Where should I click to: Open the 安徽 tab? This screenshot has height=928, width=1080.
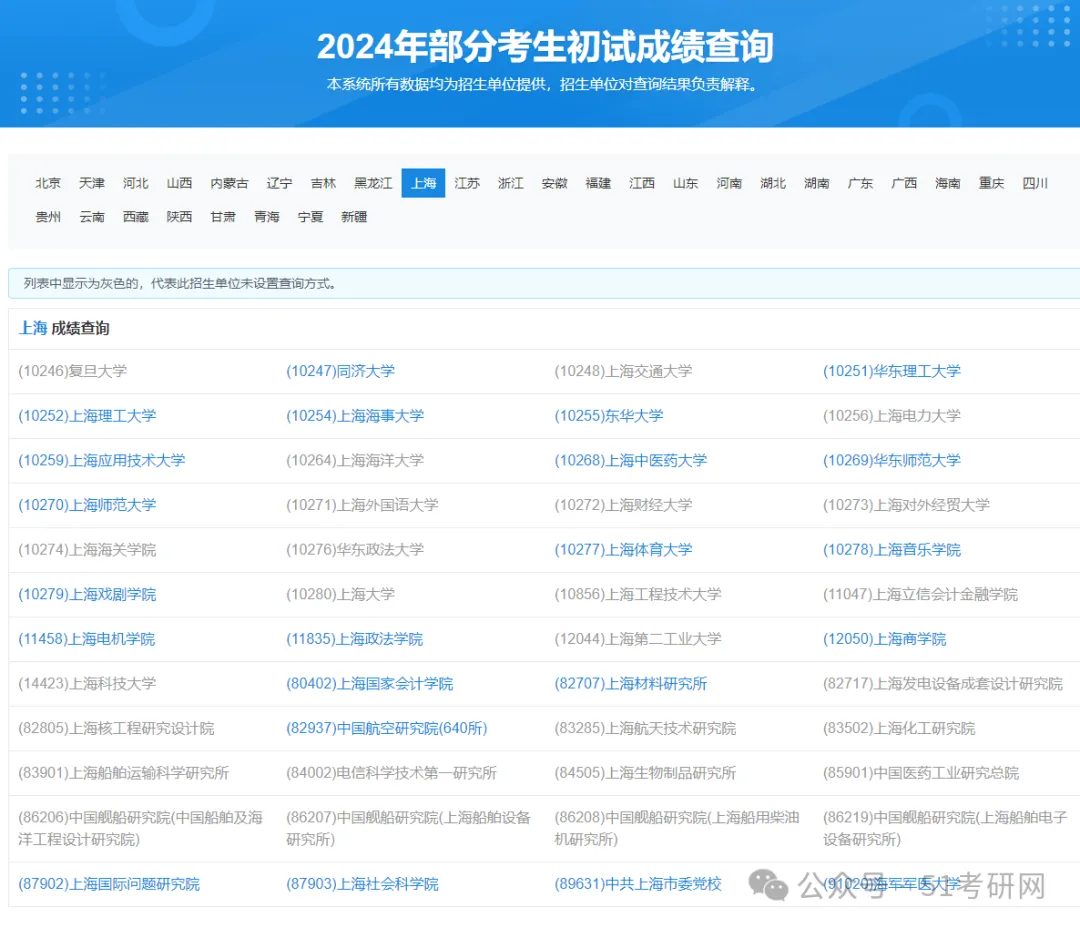coord(554,183)
